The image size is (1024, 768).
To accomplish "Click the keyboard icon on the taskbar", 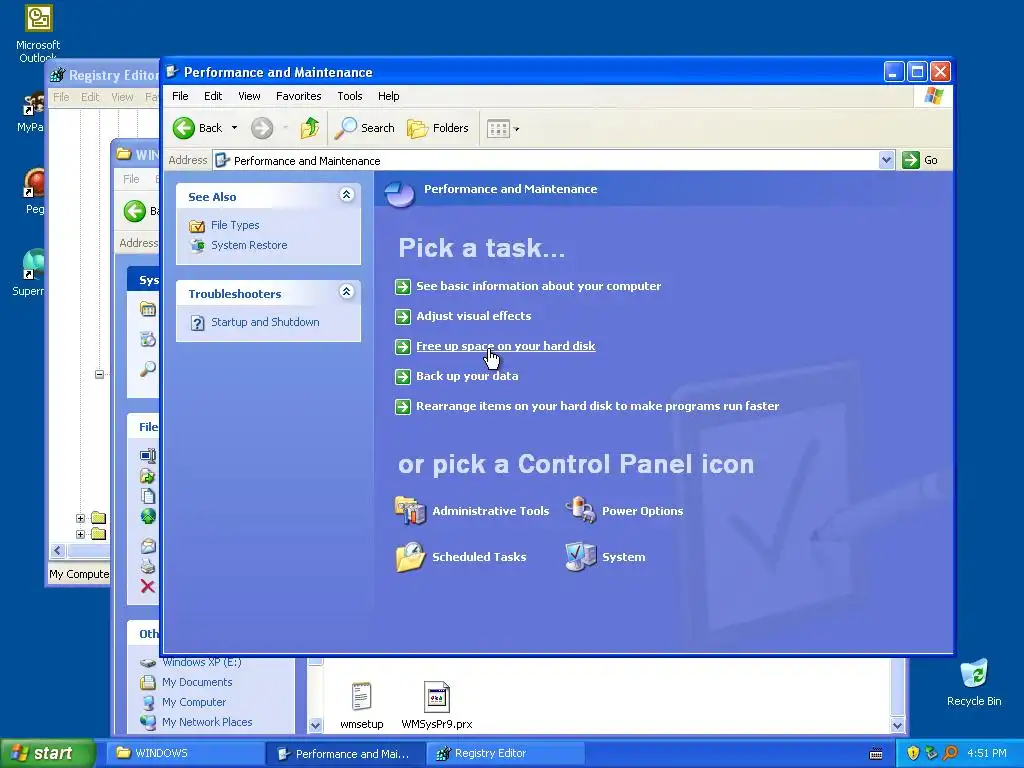I will (876, 754).
